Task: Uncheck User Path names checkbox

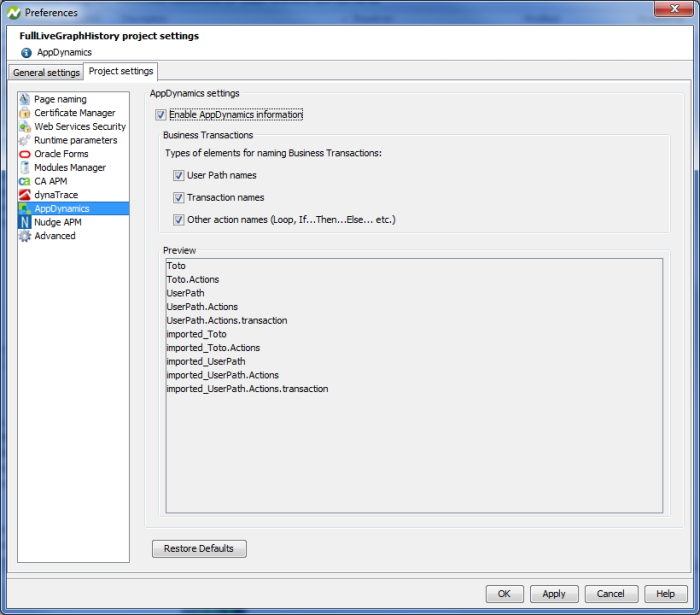Action: point(179,176)
